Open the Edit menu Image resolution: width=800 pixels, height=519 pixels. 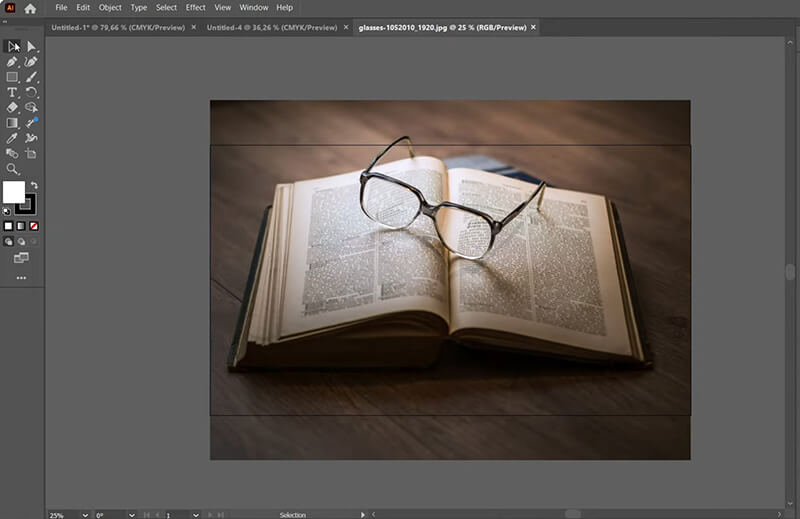83,8
